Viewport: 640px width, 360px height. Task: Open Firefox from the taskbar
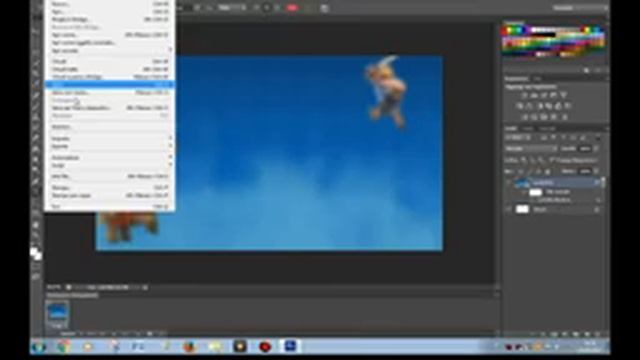(189, 347)
